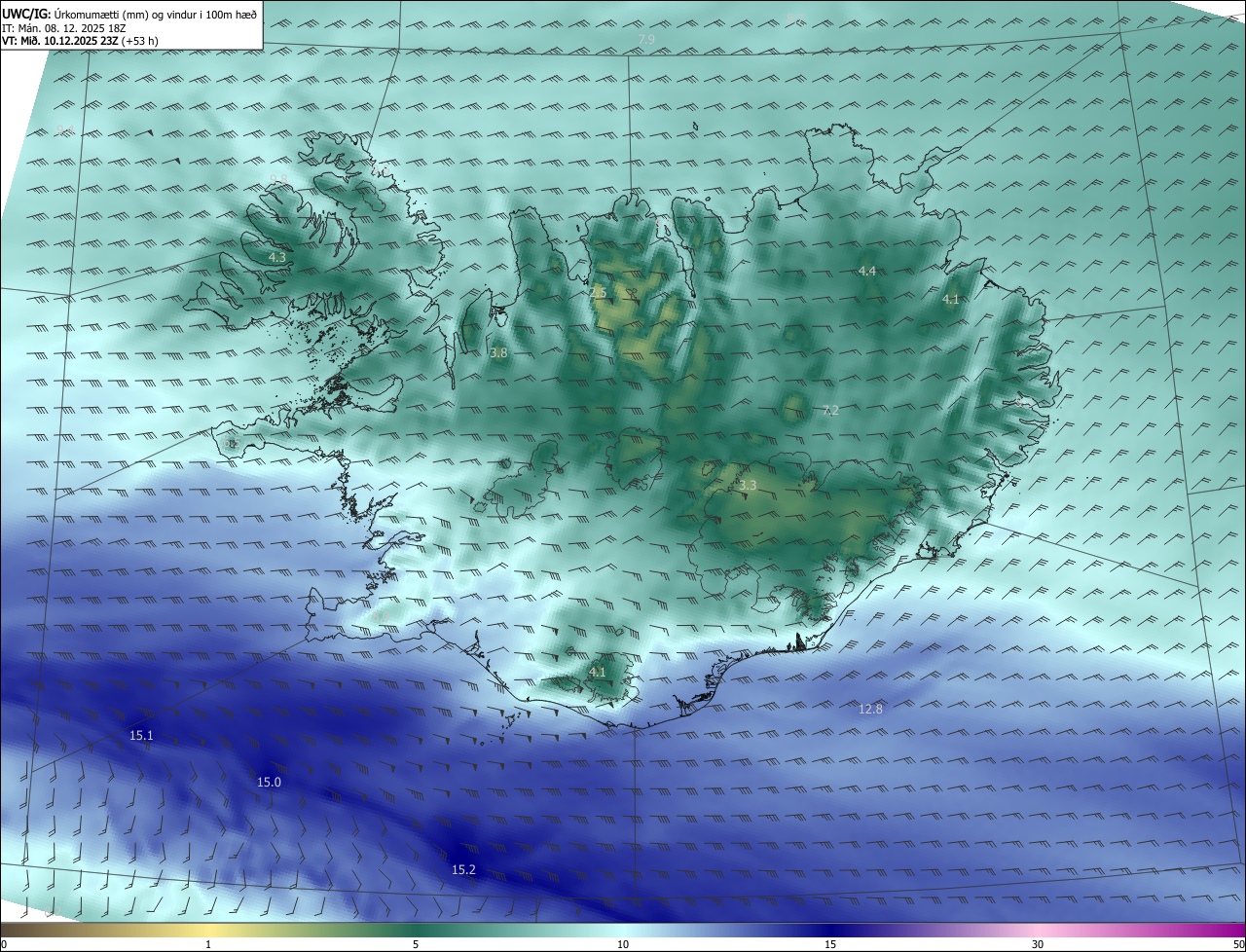Click the 30 tick on the color scale

1038,944
